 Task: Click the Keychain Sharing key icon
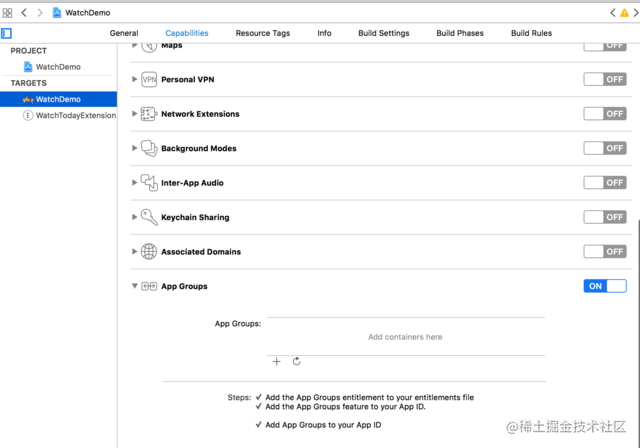click(149, 217)
